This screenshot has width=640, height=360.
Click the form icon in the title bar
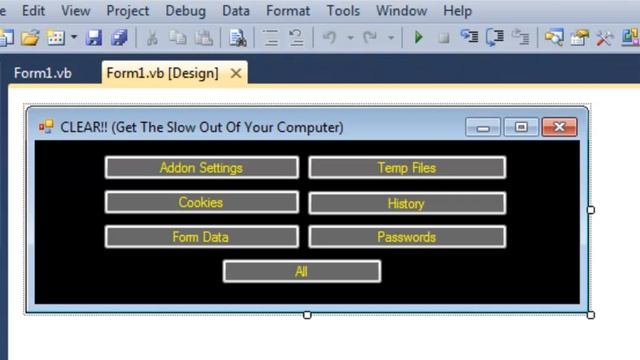(46, 127)
